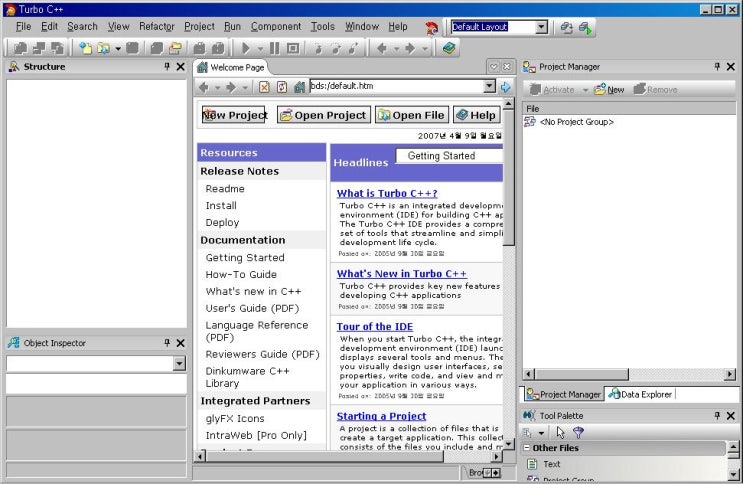Click the Open File page button
This screenshot has width=743, height=484.
pos(412,115)
